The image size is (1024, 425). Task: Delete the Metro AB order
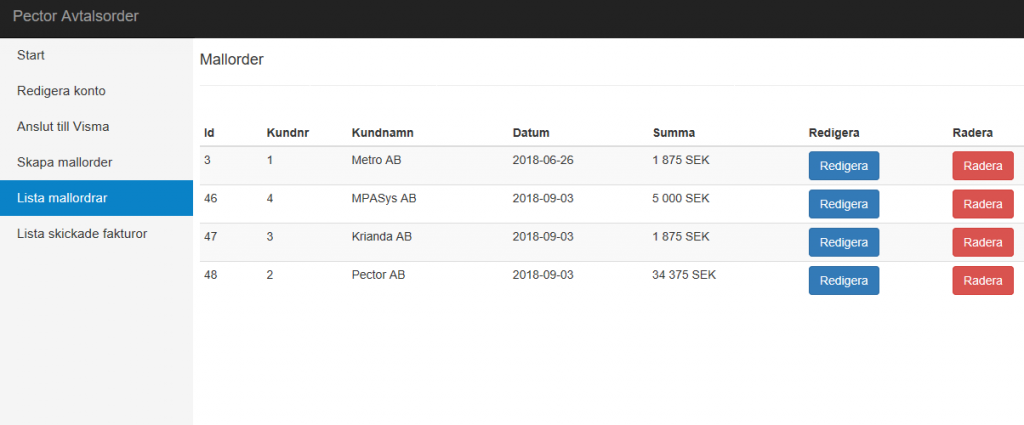point(983,166)
